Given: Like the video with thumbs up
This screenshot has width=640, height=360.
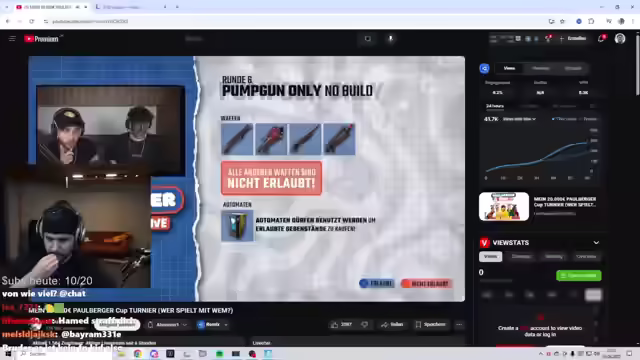Looking at the screenshot, I should coord(342,324).
